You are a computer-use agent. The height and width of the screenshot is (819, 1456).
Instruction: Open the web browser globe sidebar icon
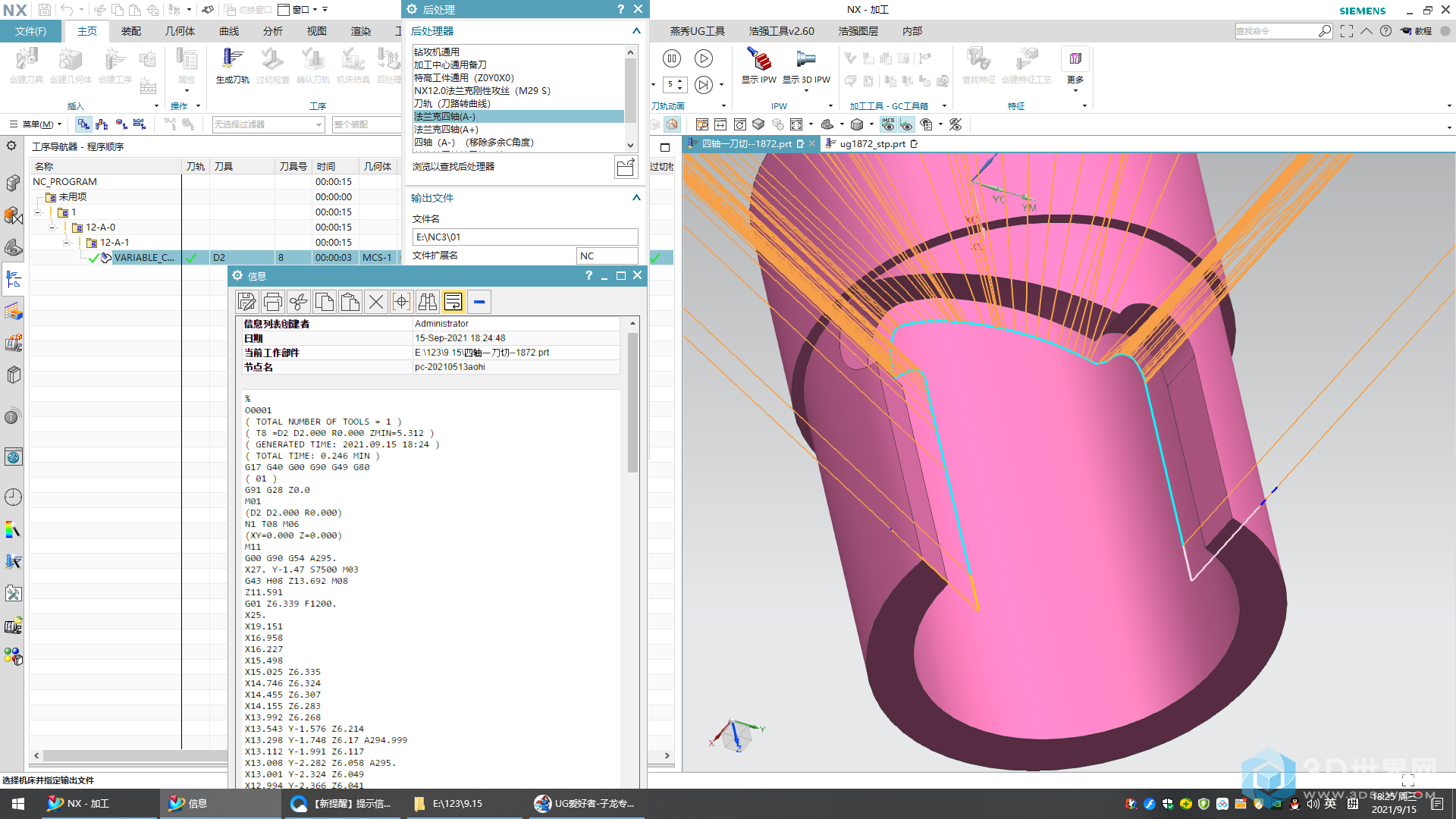tap(13, 457)
